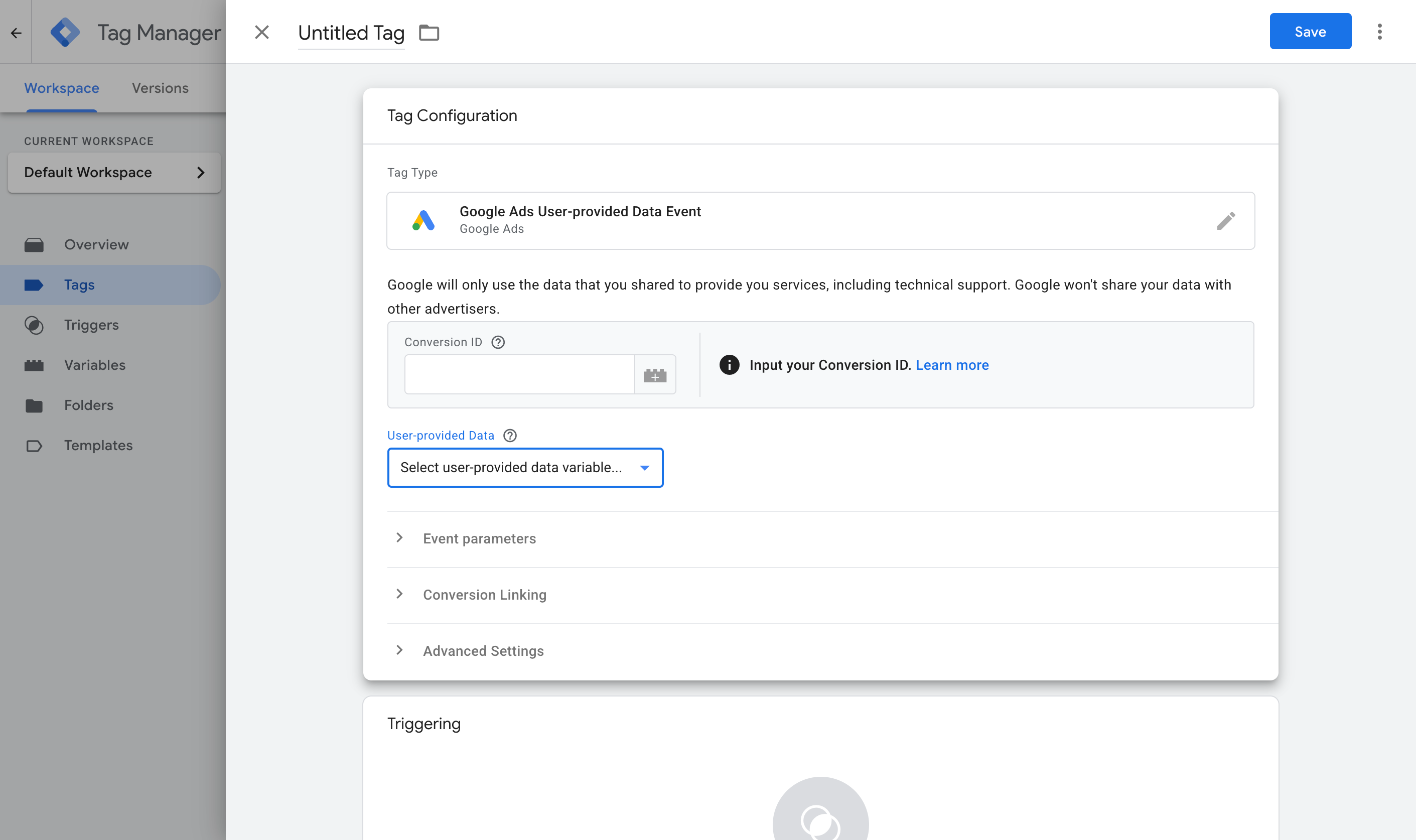The height and width of the screenshot is (840, 1416).
Task: Click the CURRENT WORKSPACE label
Action: point(89,141)
